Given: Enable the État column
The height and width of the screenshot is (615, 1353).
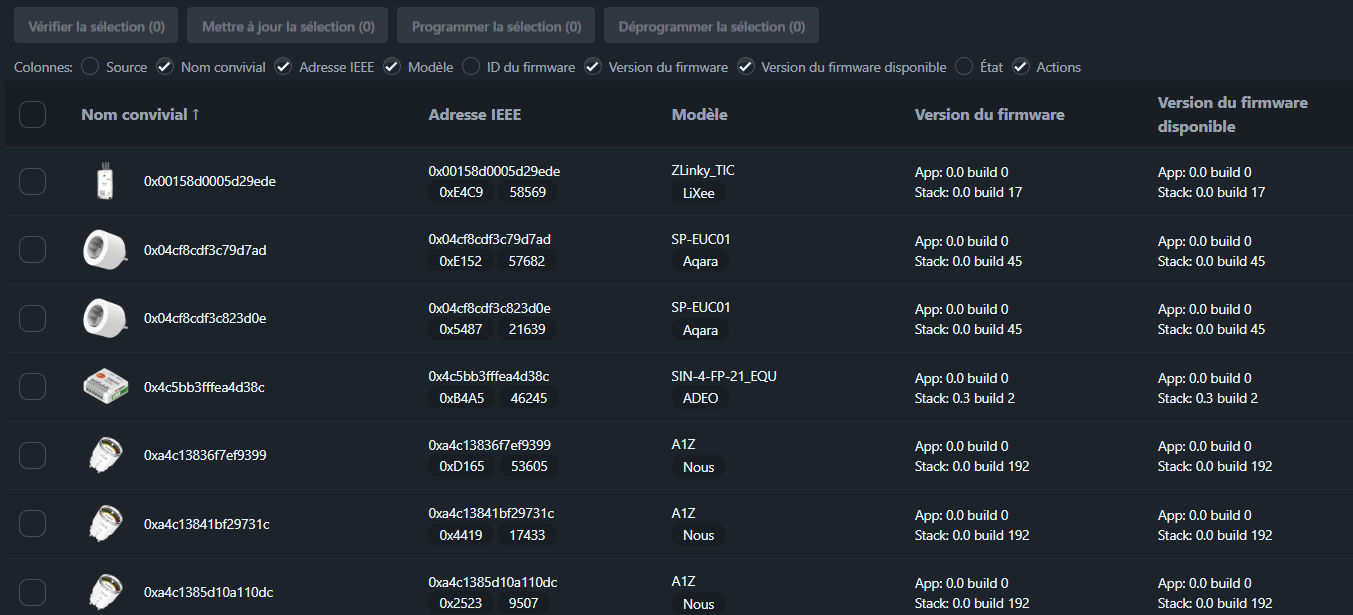Looking at the screenshot, I should tap(964, 67).
